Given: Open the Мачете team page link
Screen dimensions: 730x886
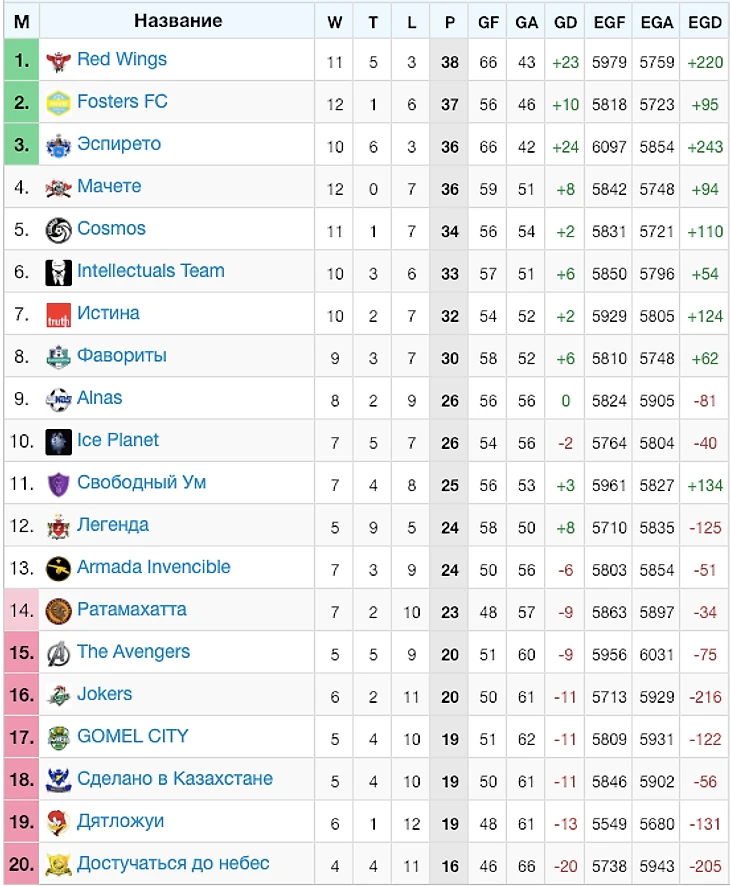Looking at the screenshot, I should click(x=109, y=186).
